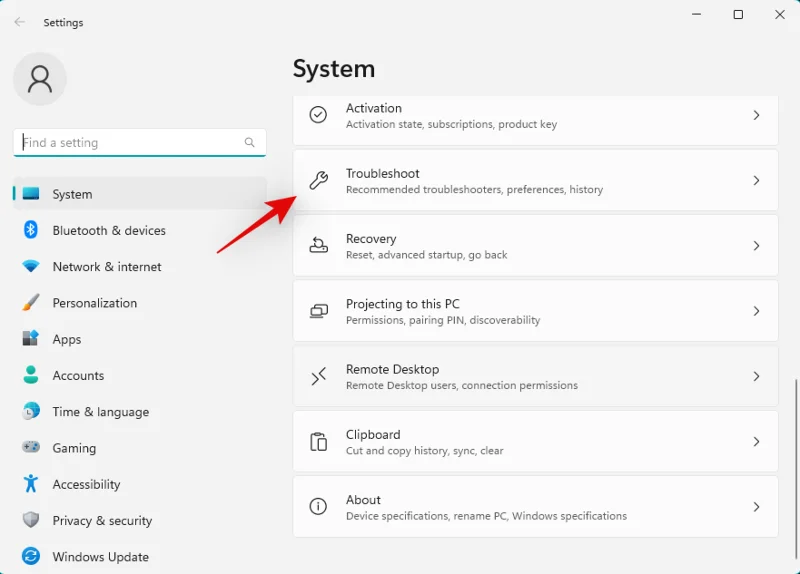800x574 pixels.
Task: Open the Personalization settings category
Action: coord(94,303)
